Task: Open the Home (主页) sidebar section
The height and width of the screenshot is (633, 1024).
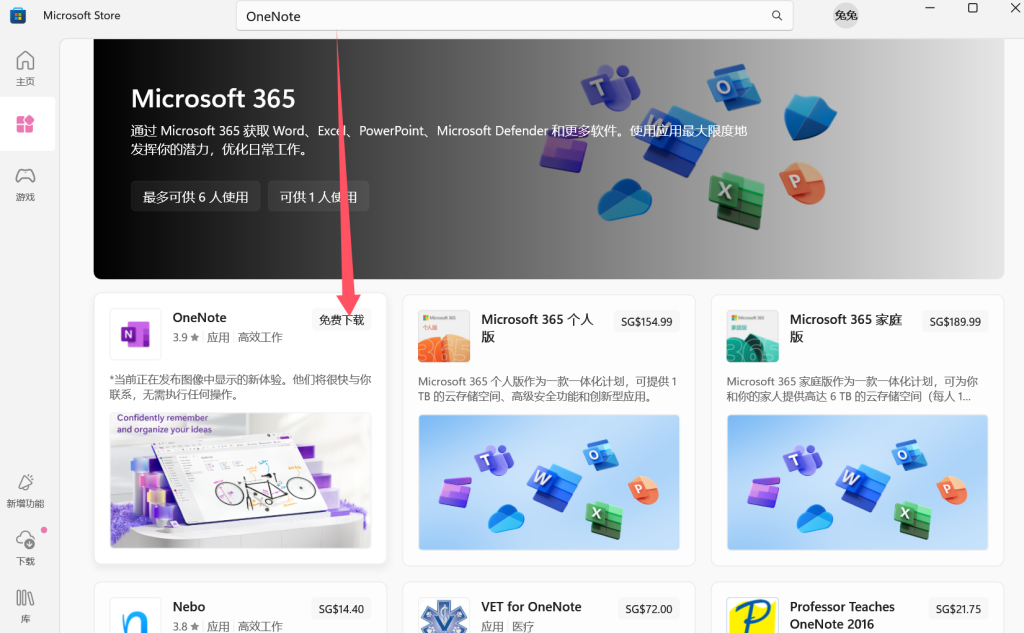Action: (x=25, y=68)
